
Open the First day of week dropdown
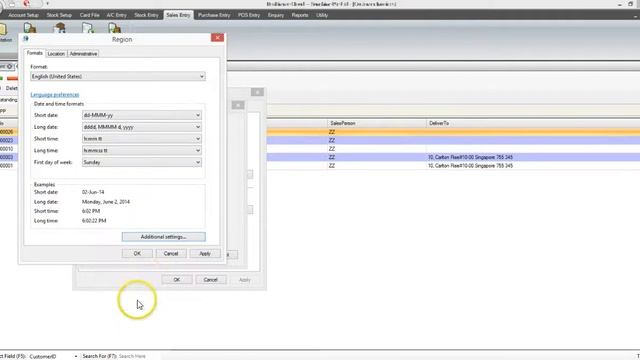pyautogui.click(x=142, y=162)
